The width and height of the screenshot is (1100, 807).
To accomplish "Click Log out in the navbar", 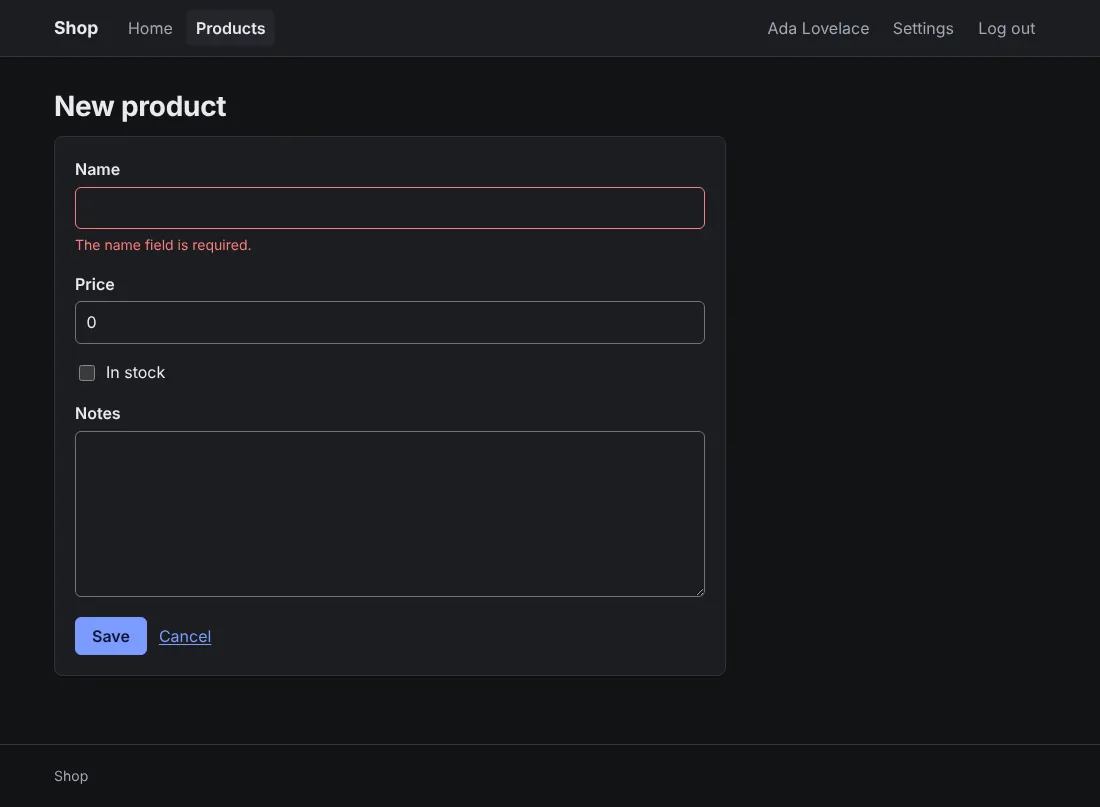I will pos(1006,28).
